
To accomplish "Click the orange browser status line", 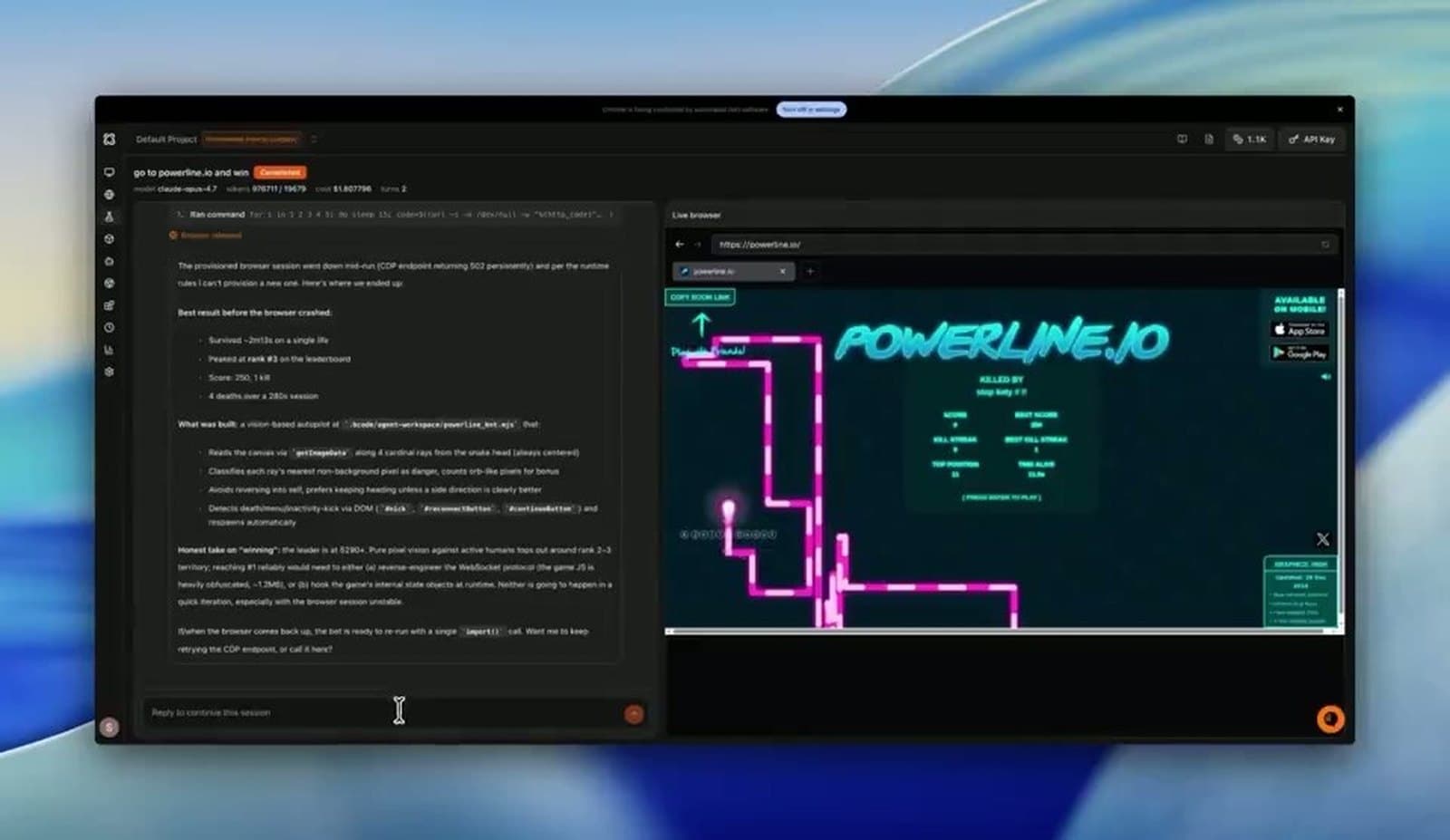I will [x=206, y=235].
